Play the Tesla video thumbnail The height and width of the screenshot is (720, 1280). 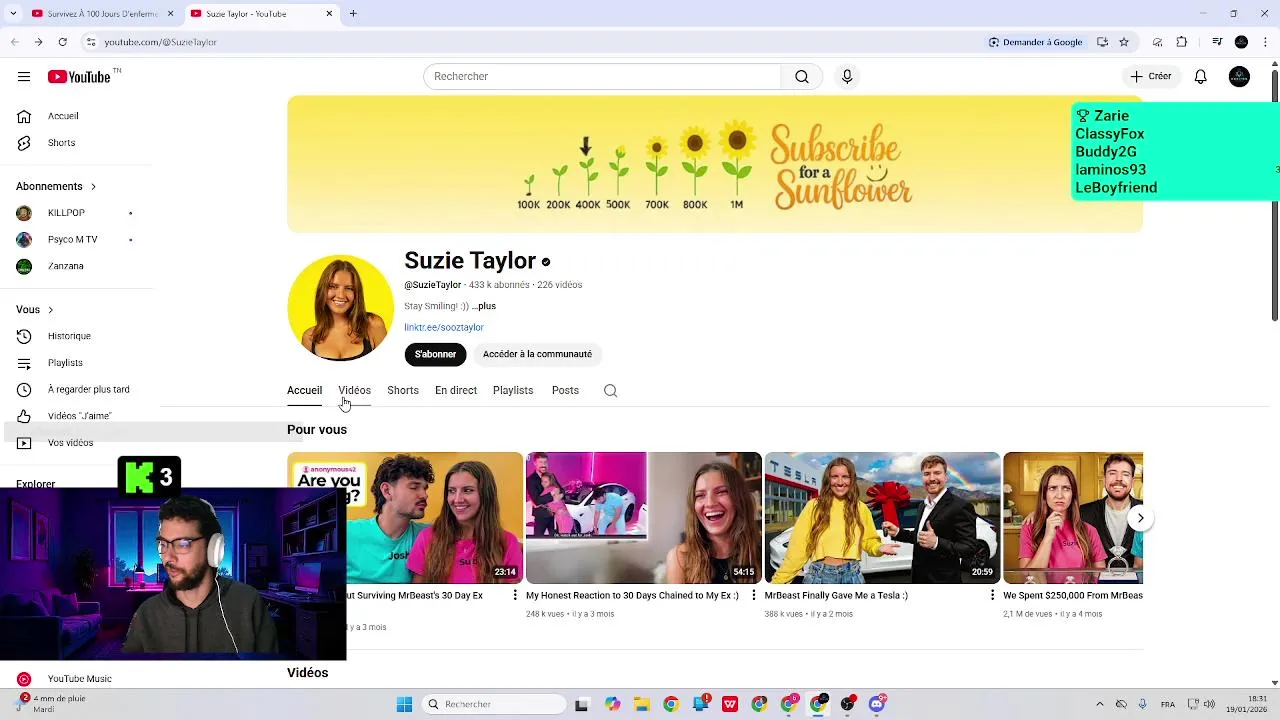(882, 518)
